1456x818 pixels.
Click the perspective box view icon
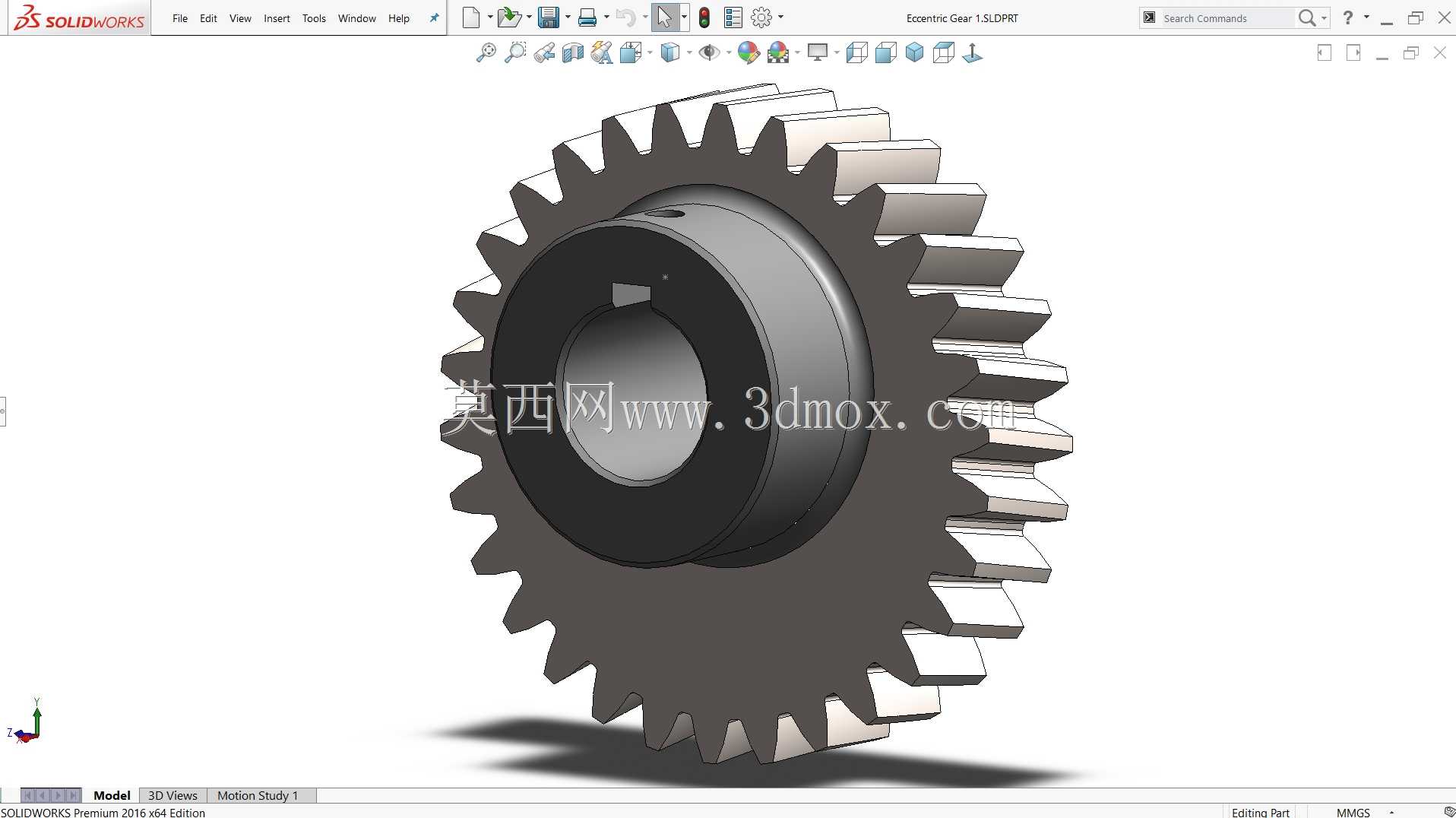[x=944, y=52]
